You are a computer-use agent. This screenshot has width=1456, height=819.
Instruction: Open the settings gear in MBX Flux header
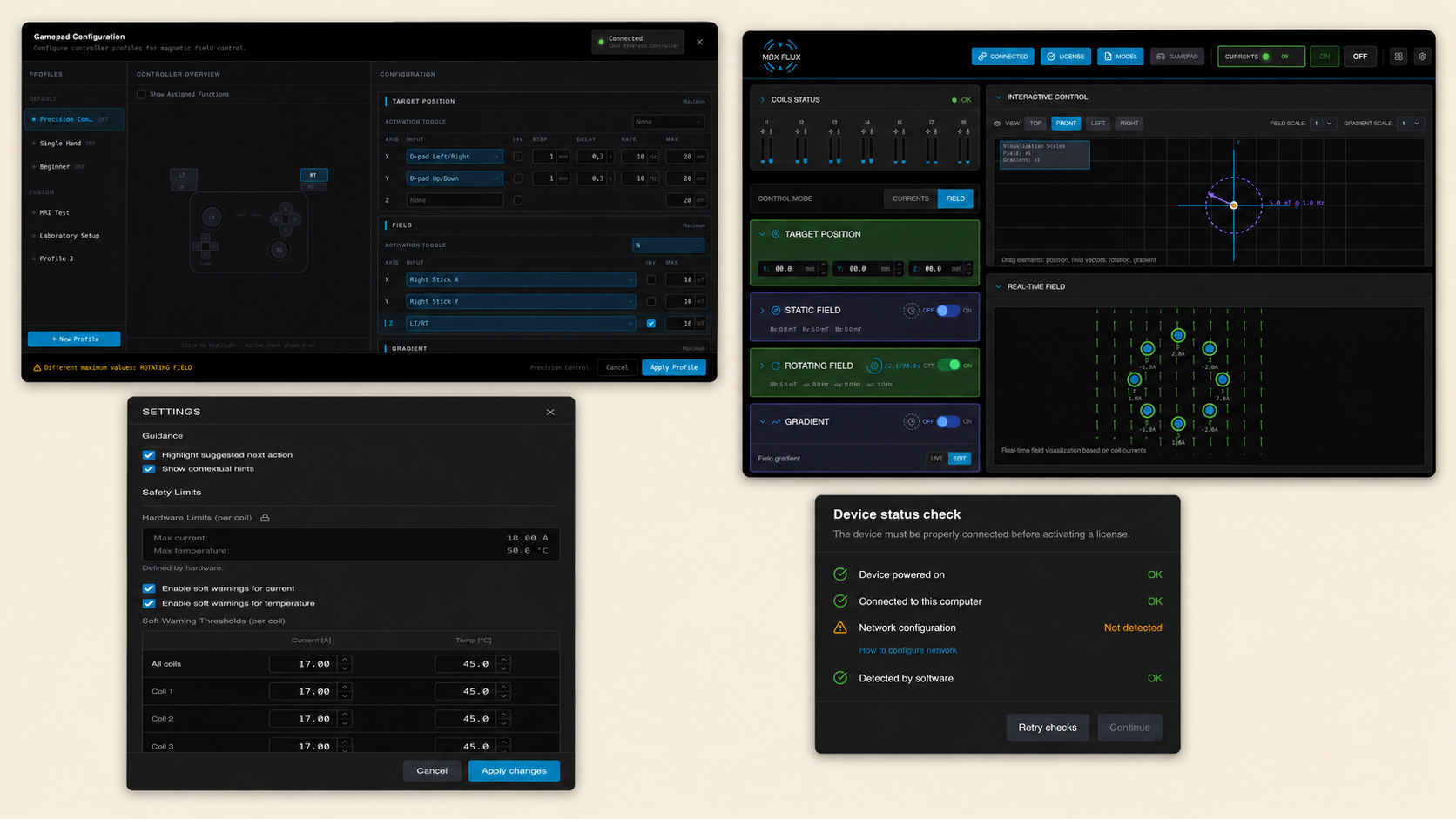(1423, 57)
